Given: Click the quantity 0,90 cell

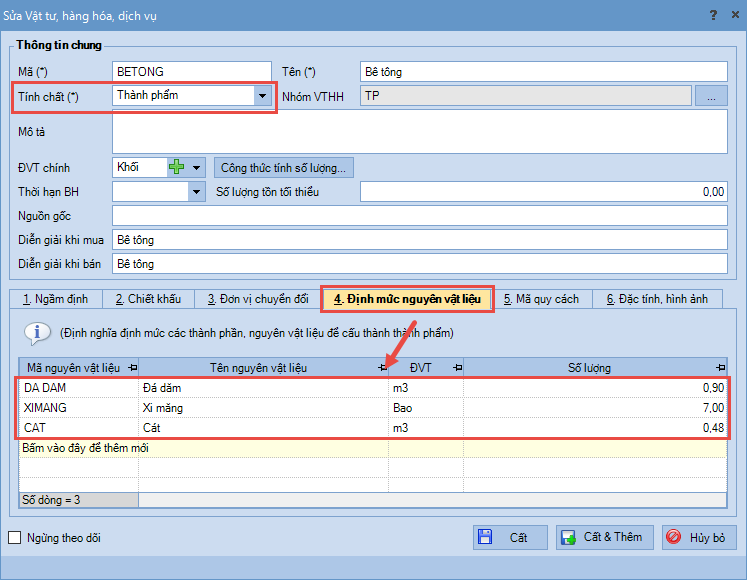Looking at the screenshot, I should pyautogui.click(x=595, y=388).
